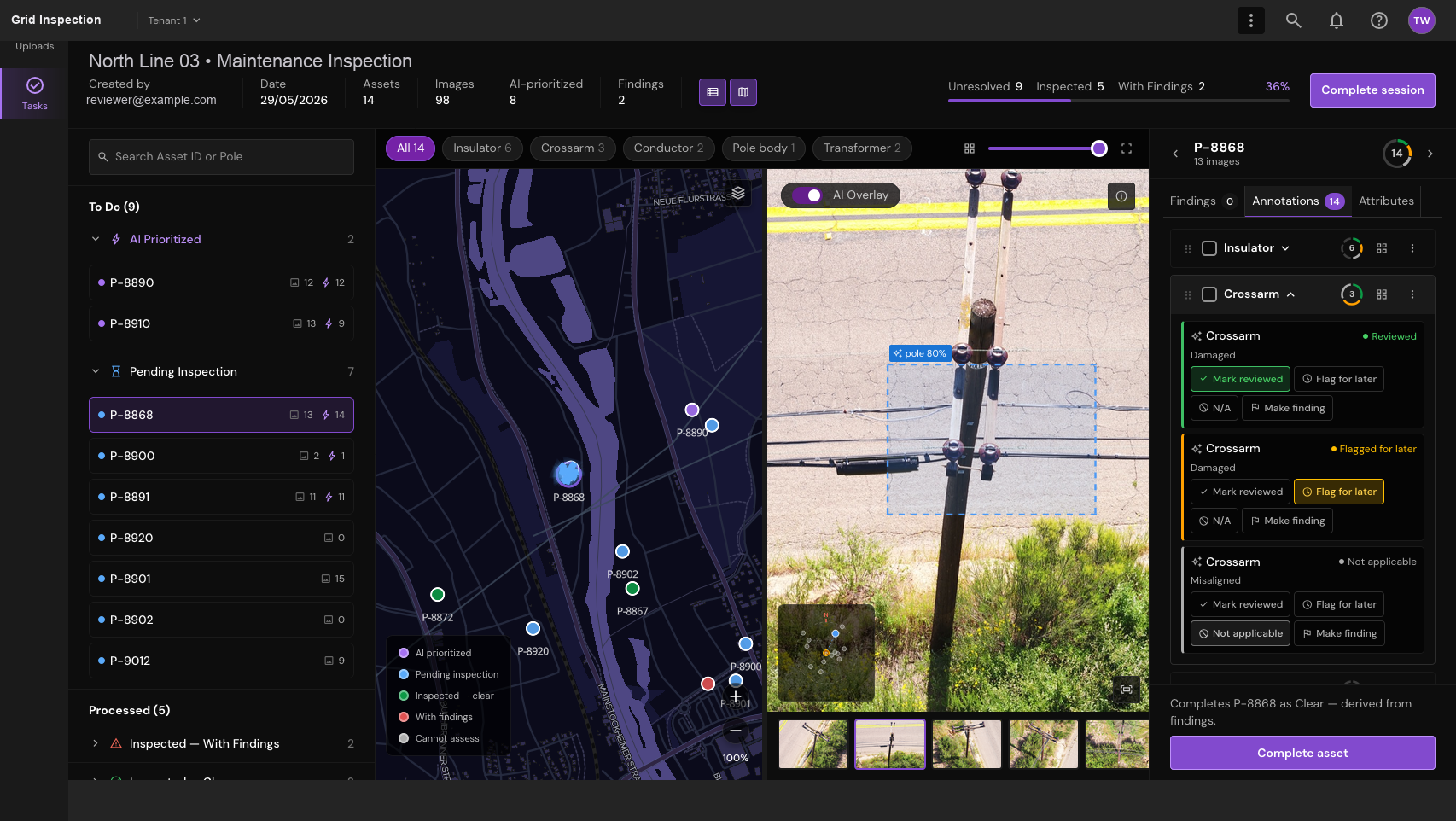The image size is (1456, 821).
Task: Click Make finding on reviewed Crossarm
Action: click(x=1287, y=408)
